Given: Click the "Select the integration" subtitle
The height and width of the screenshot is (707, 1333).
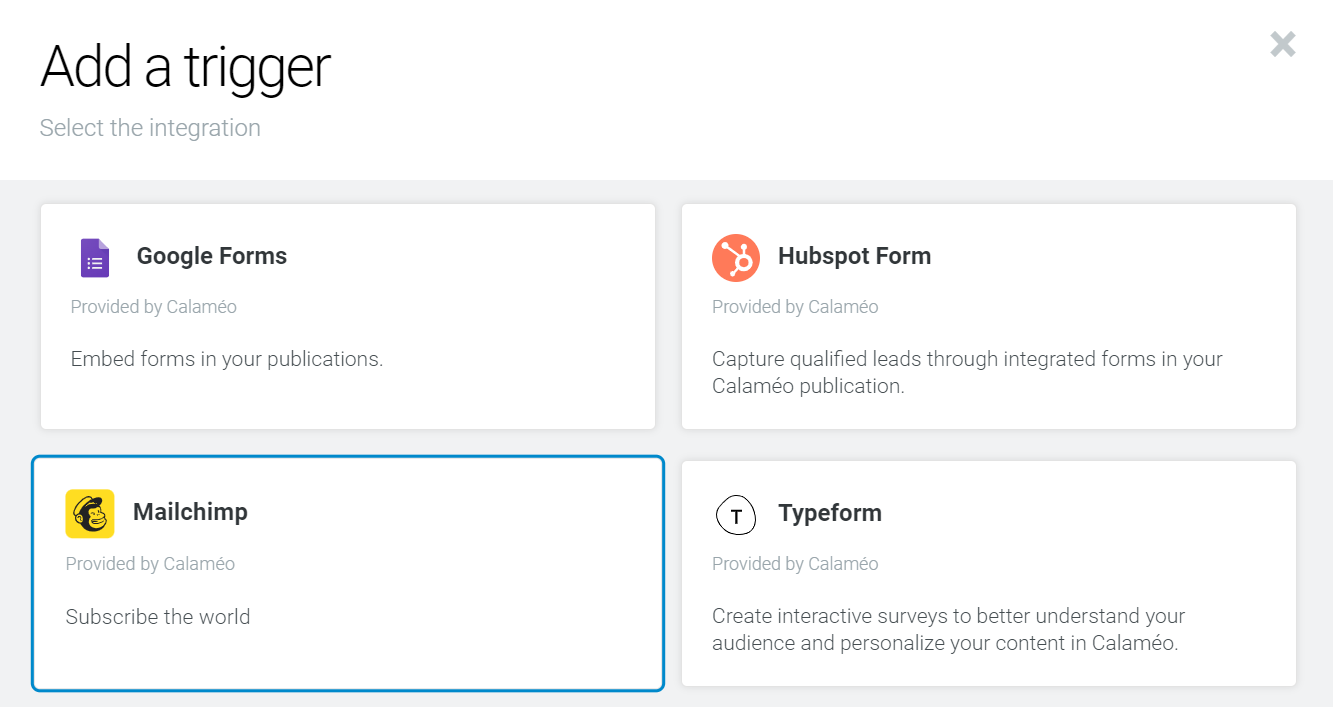Looking at the screenshot, I should (150, 128).
